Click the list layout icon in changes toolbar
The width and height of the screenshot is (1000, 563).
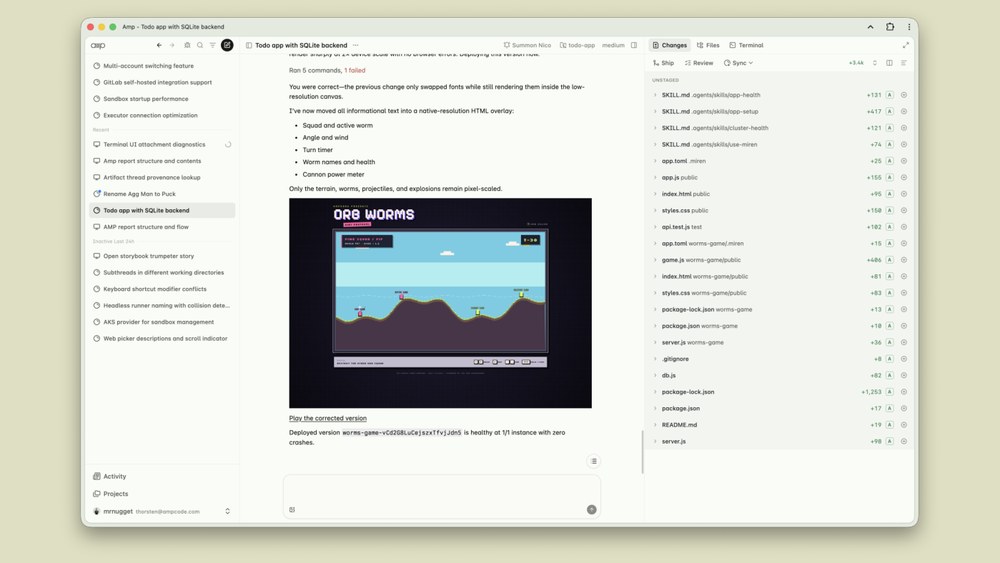coord(904,63)
